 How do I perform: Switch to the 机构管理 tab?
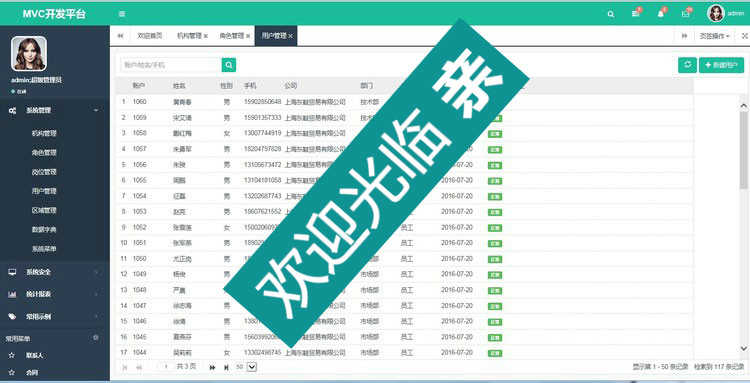coord(190,36)
